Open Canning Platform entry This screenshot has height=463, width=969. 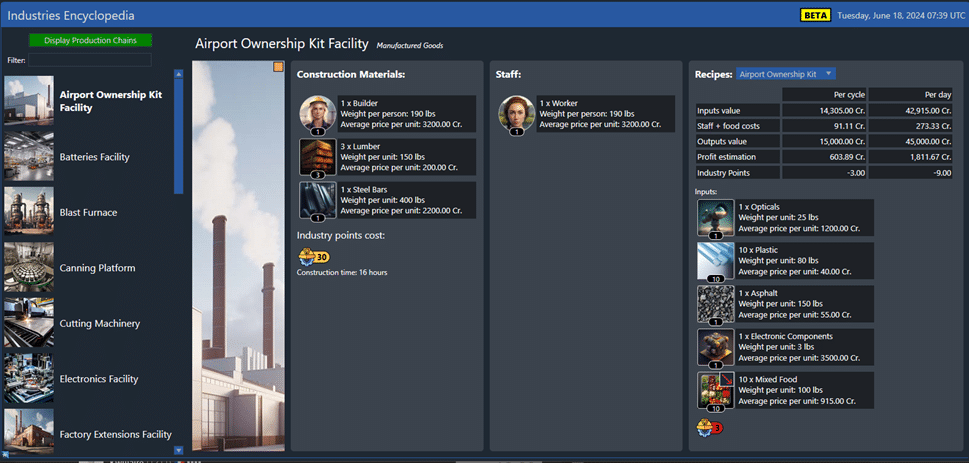(x=98, y=268)
